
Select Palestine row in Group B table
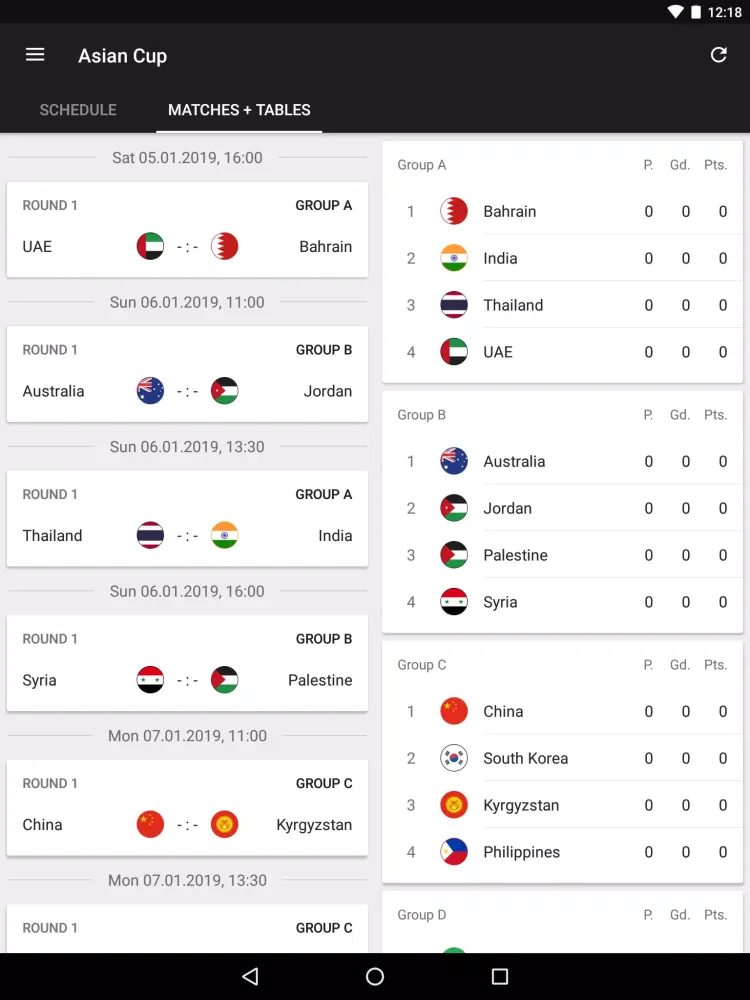click(x=562, y=555)
